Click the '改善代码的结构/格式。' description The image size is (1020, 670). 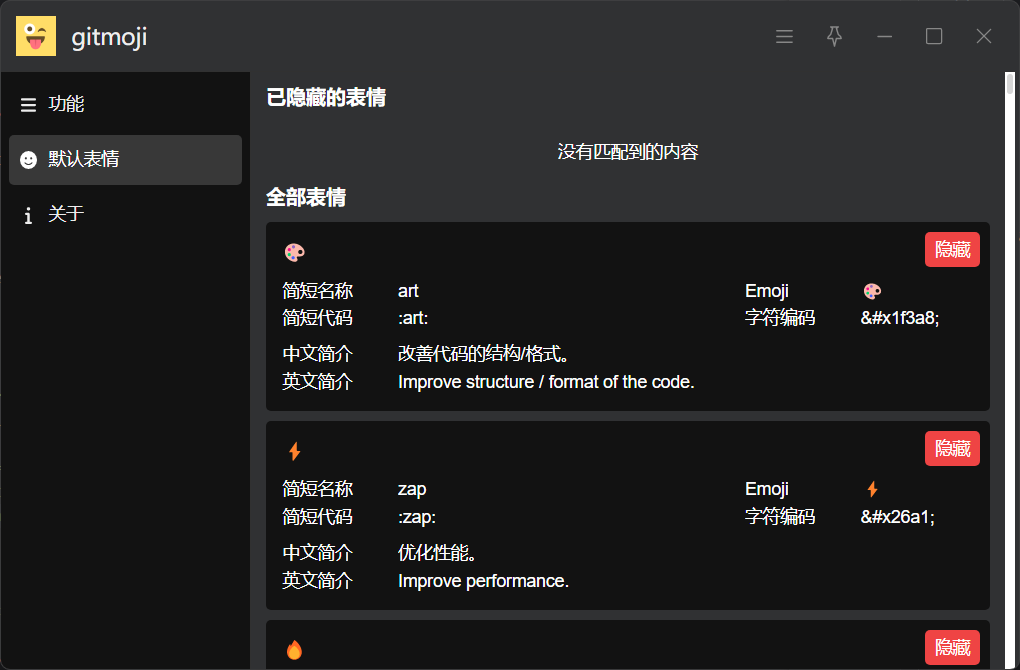point(485,354)
